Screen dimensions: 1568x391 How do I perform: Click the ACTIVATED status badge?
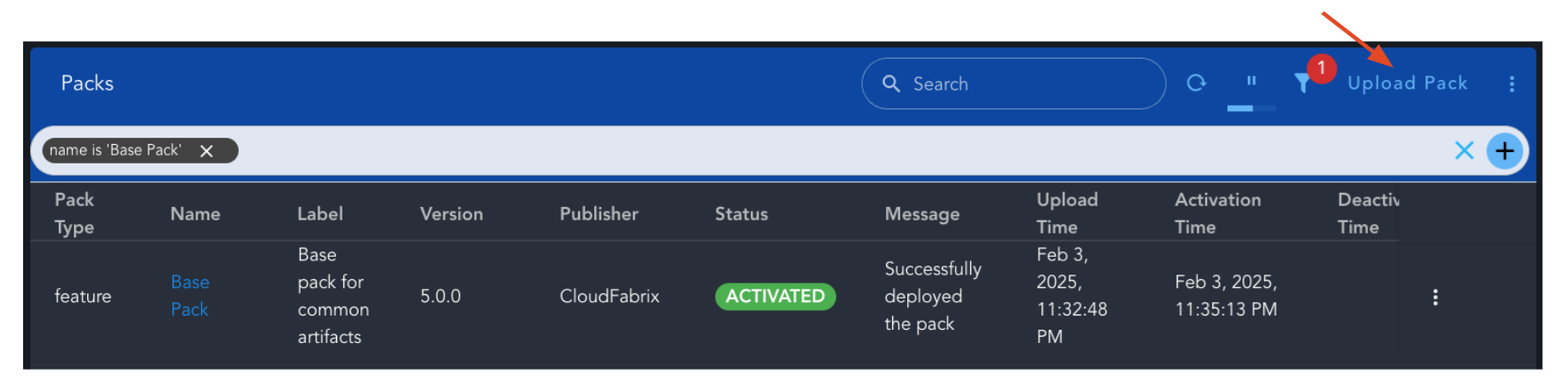pos(775,296)
